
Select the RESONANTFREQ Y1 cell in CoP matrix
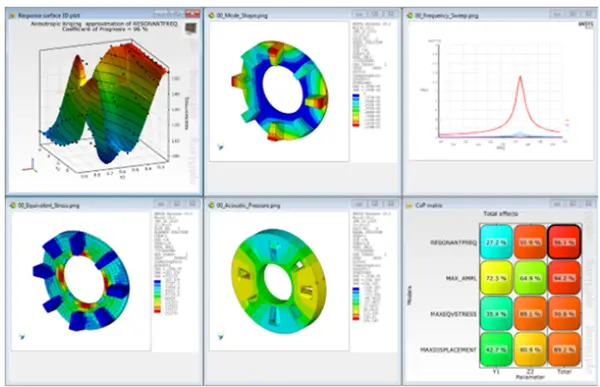click(496, 242)
